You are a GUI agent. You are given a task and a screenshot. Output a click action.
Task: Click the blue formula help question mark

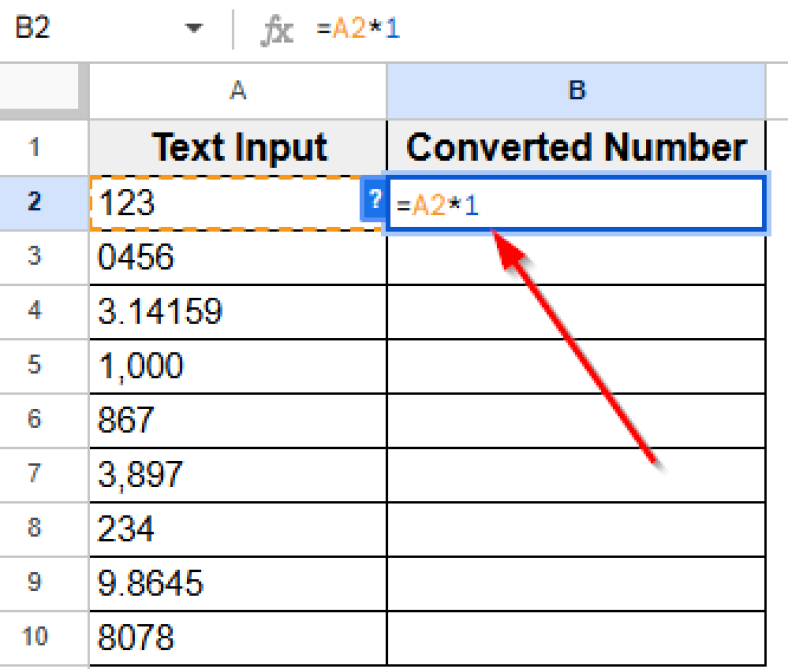tap(373, 199)
